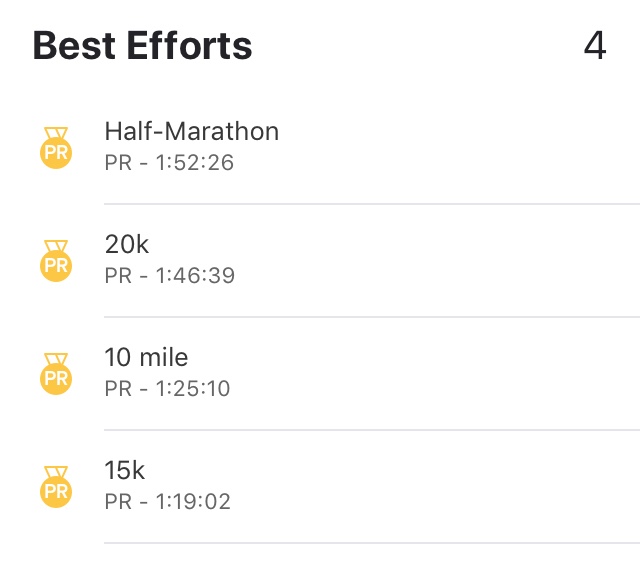640x561 pixels.
Task: Click the PR text before 1:25:10
Action: pyautogui.click(x=118, y=388)
